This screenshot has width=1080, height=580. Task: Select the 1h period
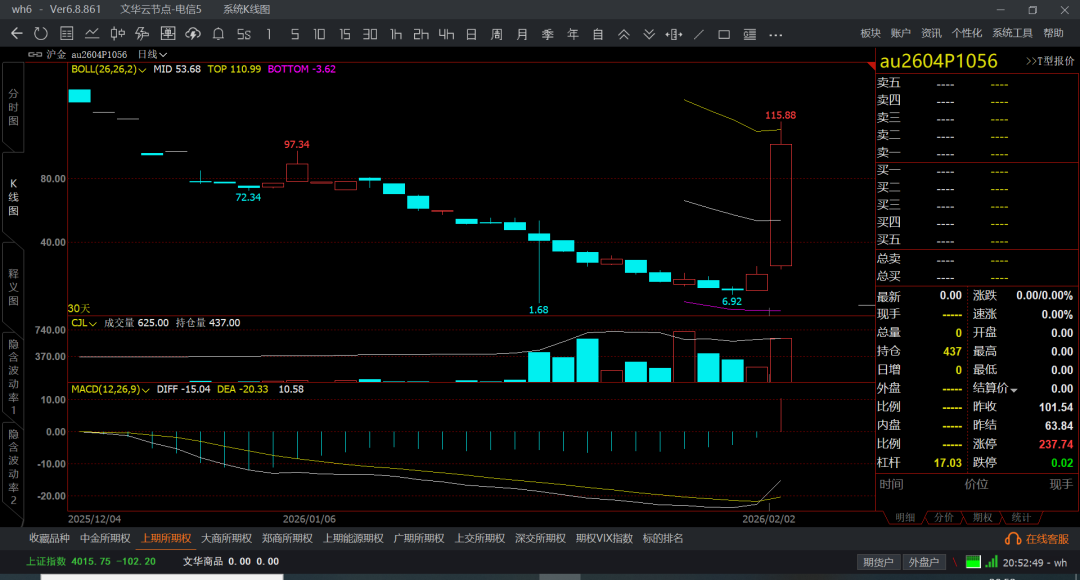(396, 34)
